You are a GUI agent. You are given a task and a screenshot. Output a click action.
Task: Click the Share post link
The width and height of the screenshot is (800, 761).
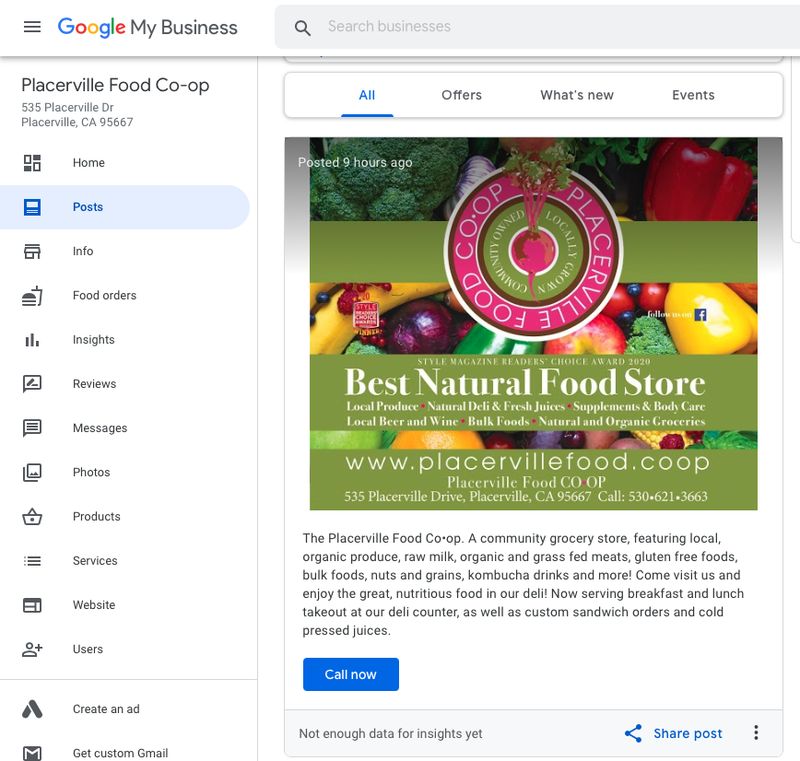click(688, 733)
